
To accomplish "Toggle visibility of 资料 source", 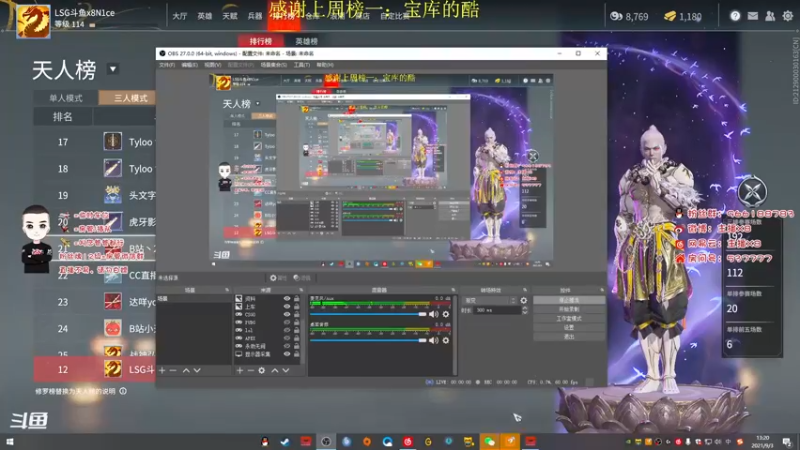I will click(x=287, y=298).
